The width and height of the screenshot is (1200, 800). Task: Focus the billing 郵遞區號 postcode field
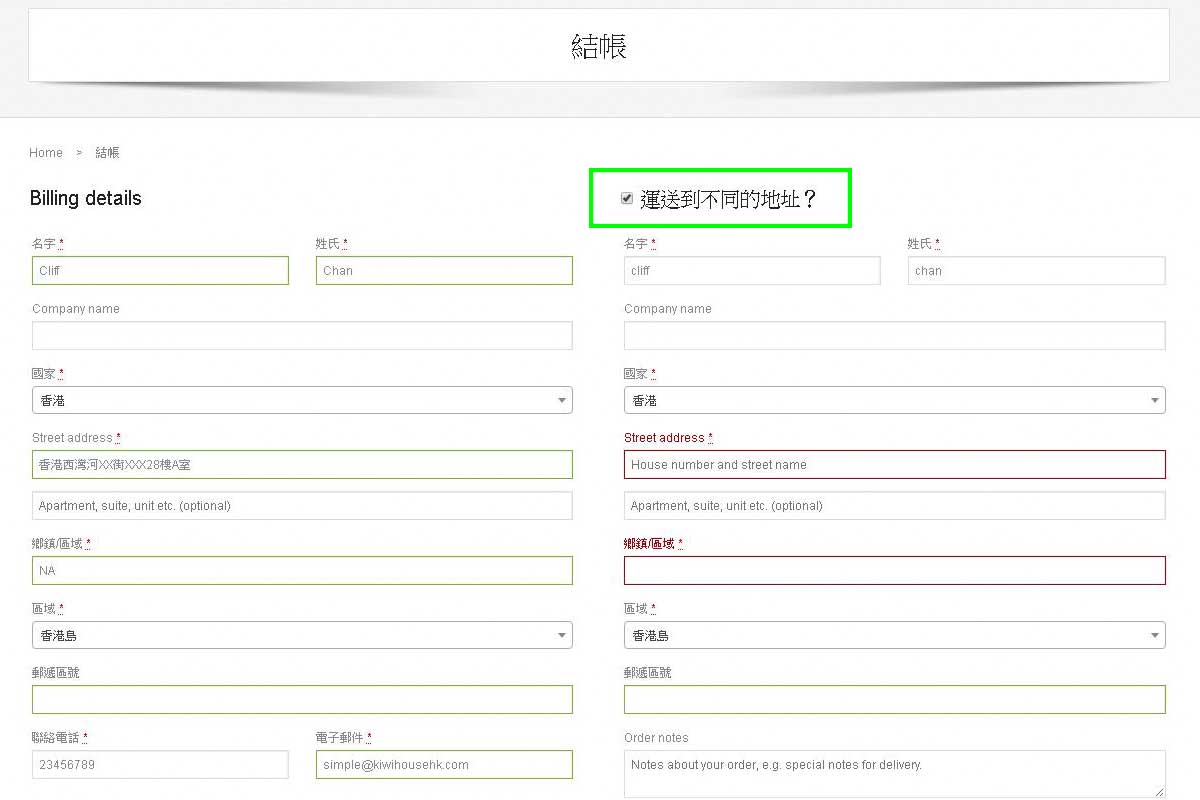(302, 699)
